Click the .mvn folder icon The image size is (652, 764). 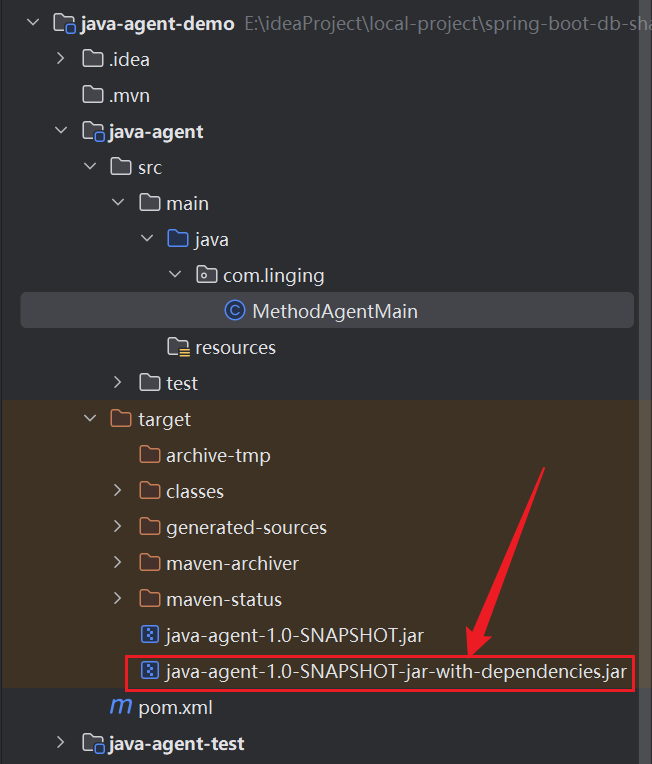coord(93,95)
